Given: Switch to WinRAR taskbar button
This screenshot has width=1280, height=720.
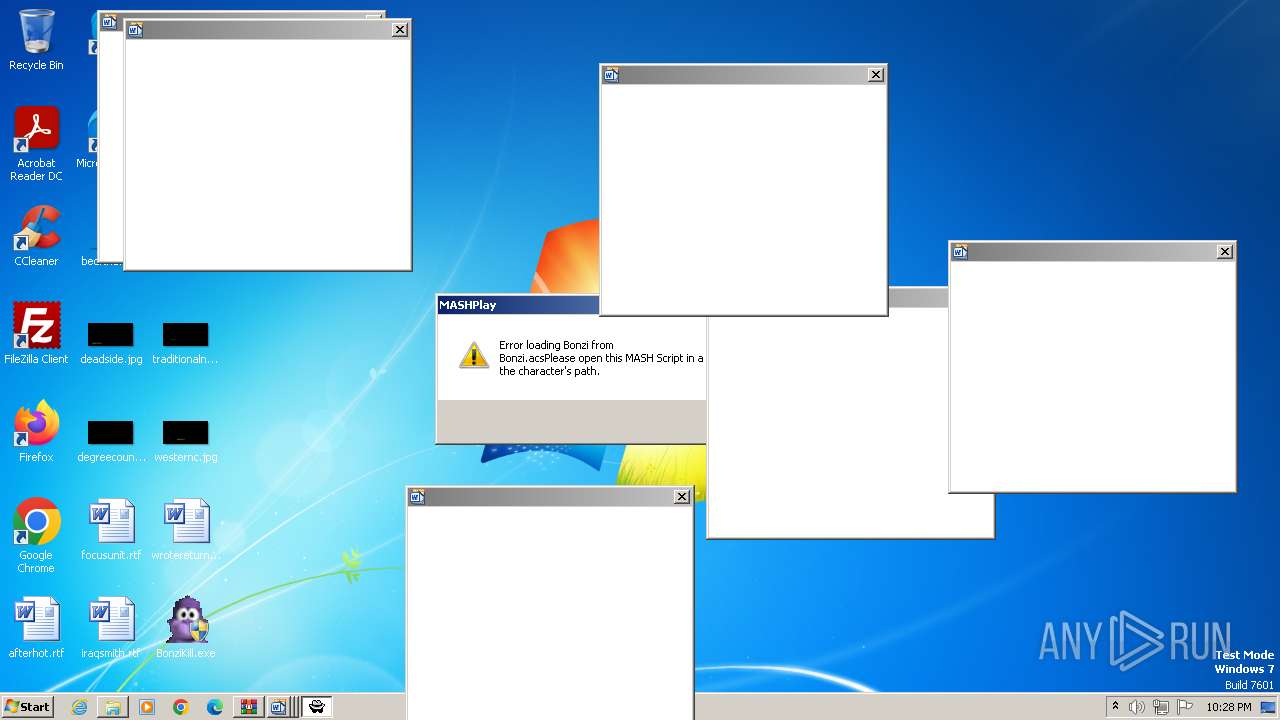Looking at the screenshot, I should point(249,707).
